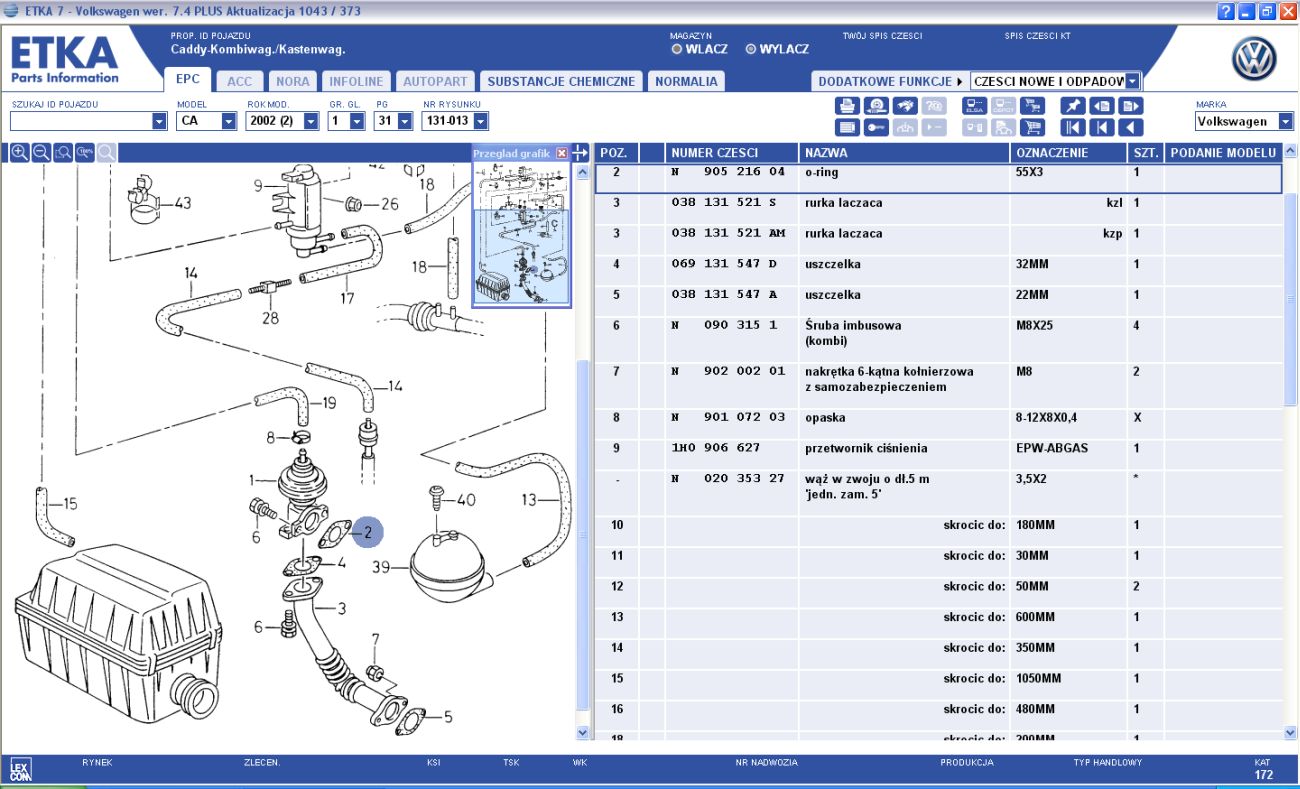Click the key icon in the toolbar

876,127
